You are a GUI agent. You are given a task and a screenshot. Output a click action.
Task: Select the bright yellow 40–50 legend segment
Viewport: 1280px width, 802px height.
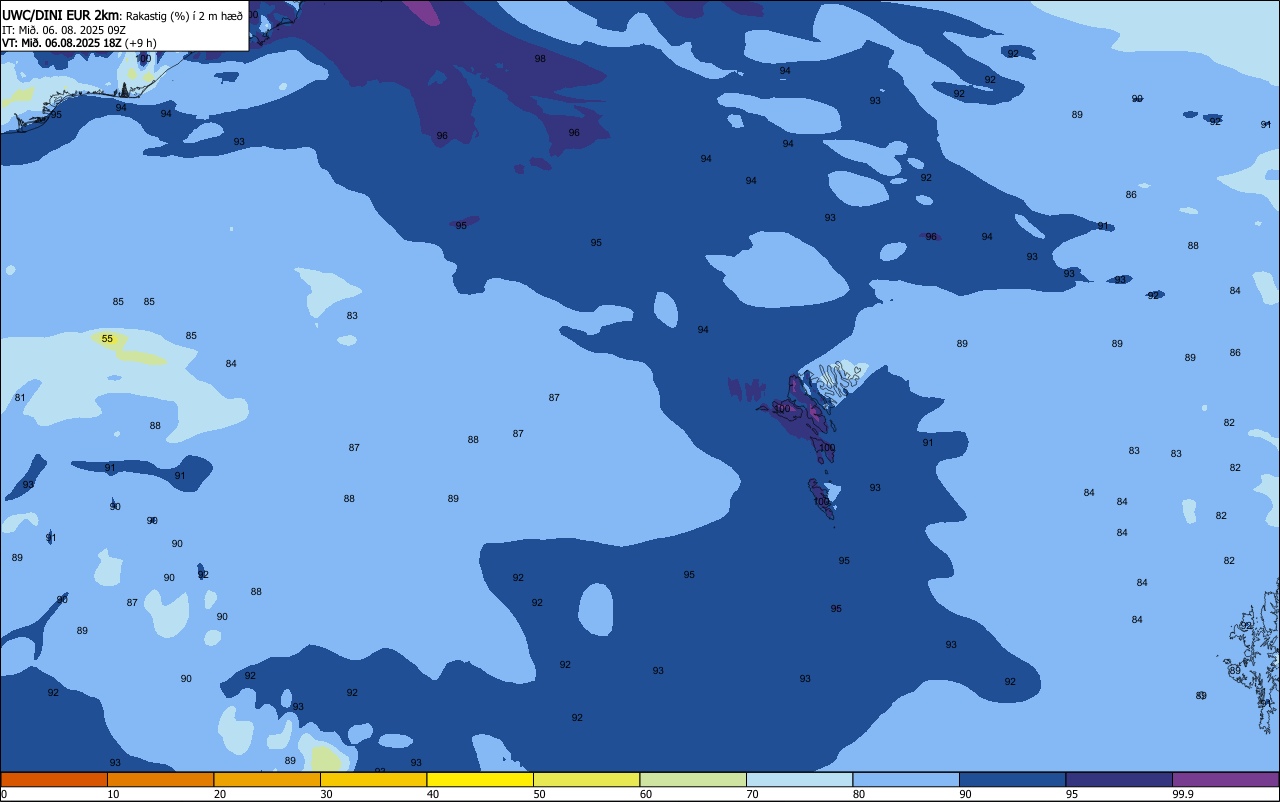pyautogui.click(x=480, y=779)
